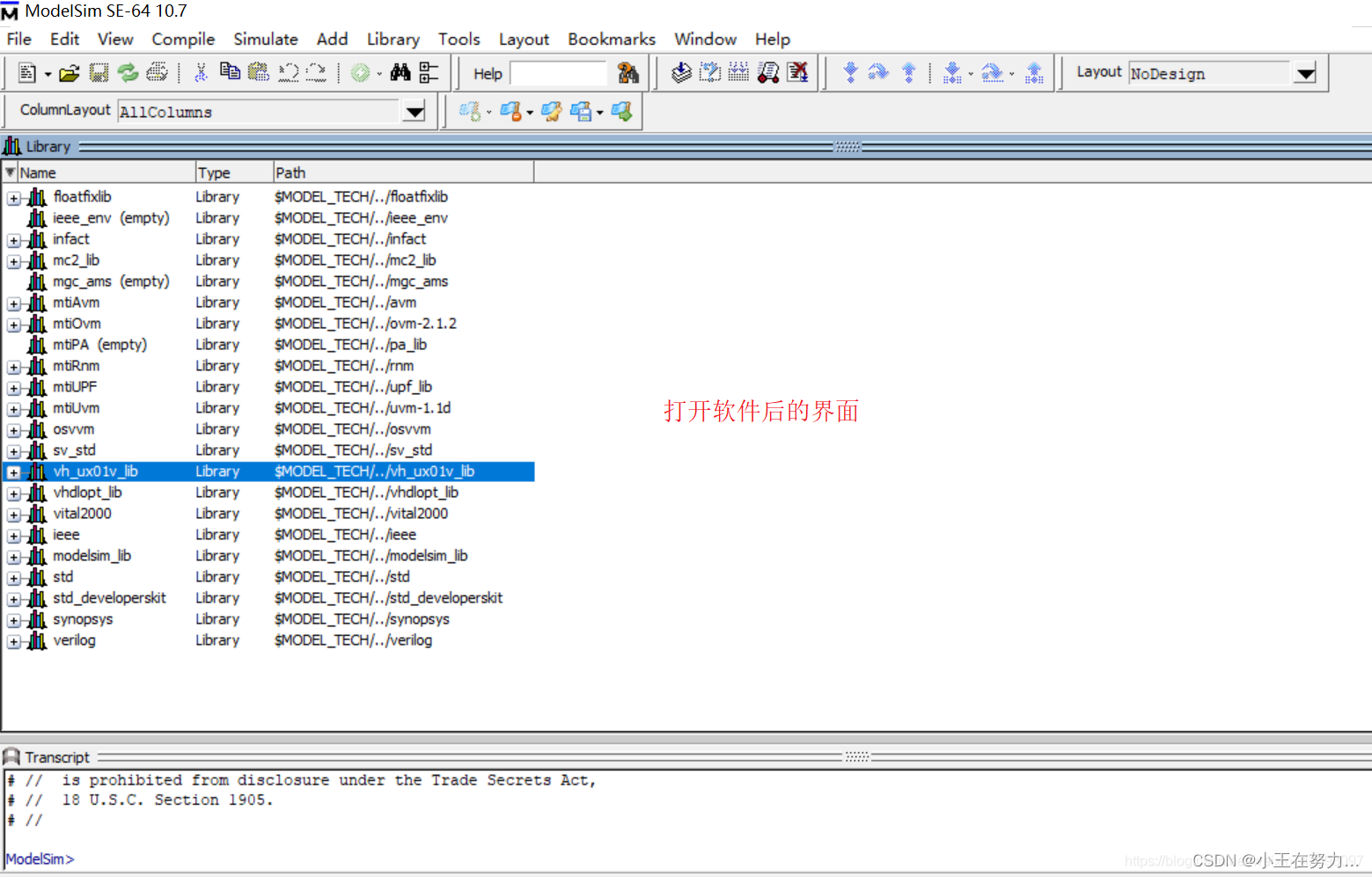Screen dimensions: 1372x877
Task: Open the Layout NoDesign dropdown
Action: (1305, 73)
